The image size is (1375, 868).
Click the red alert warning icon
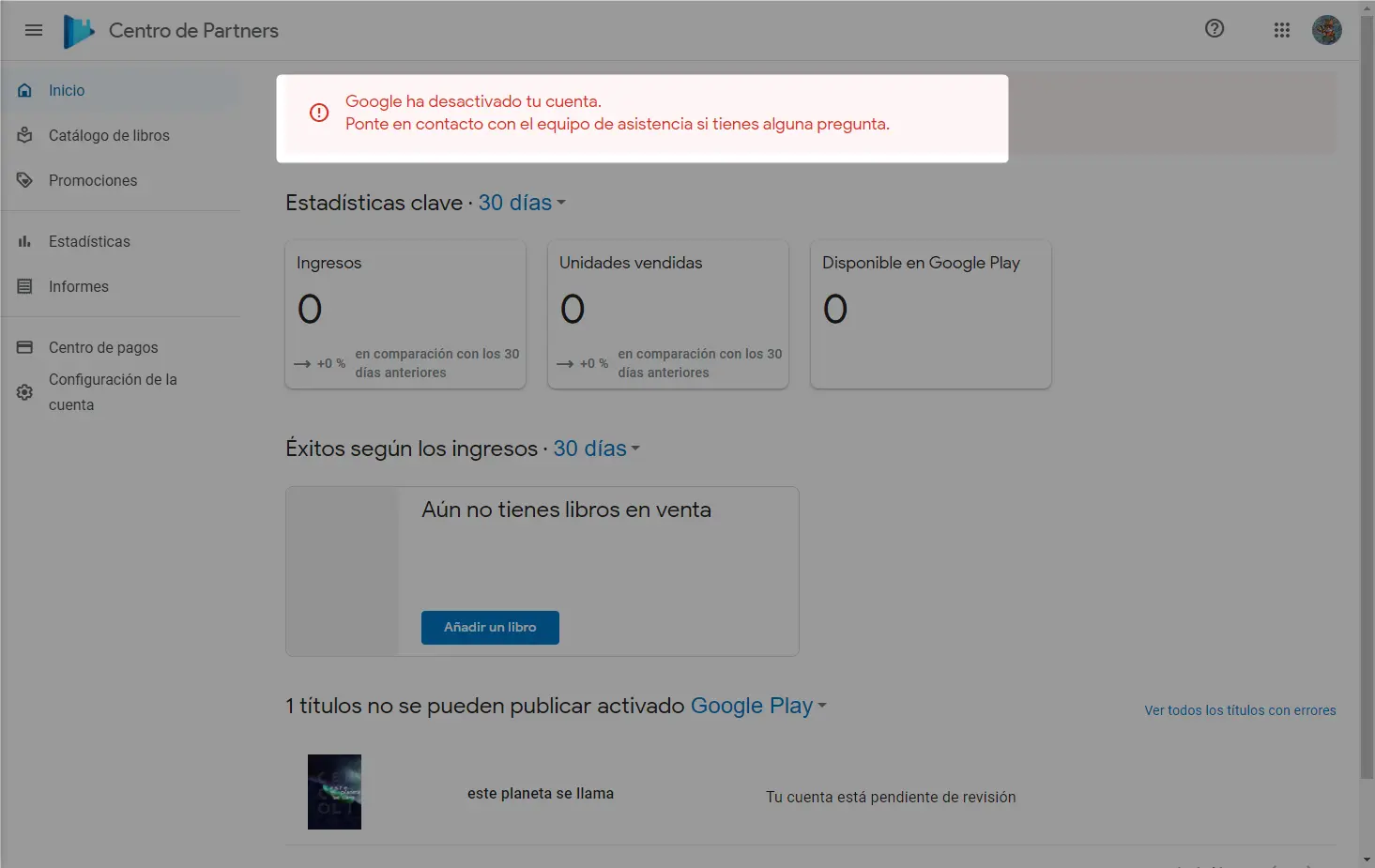[319, 113]
